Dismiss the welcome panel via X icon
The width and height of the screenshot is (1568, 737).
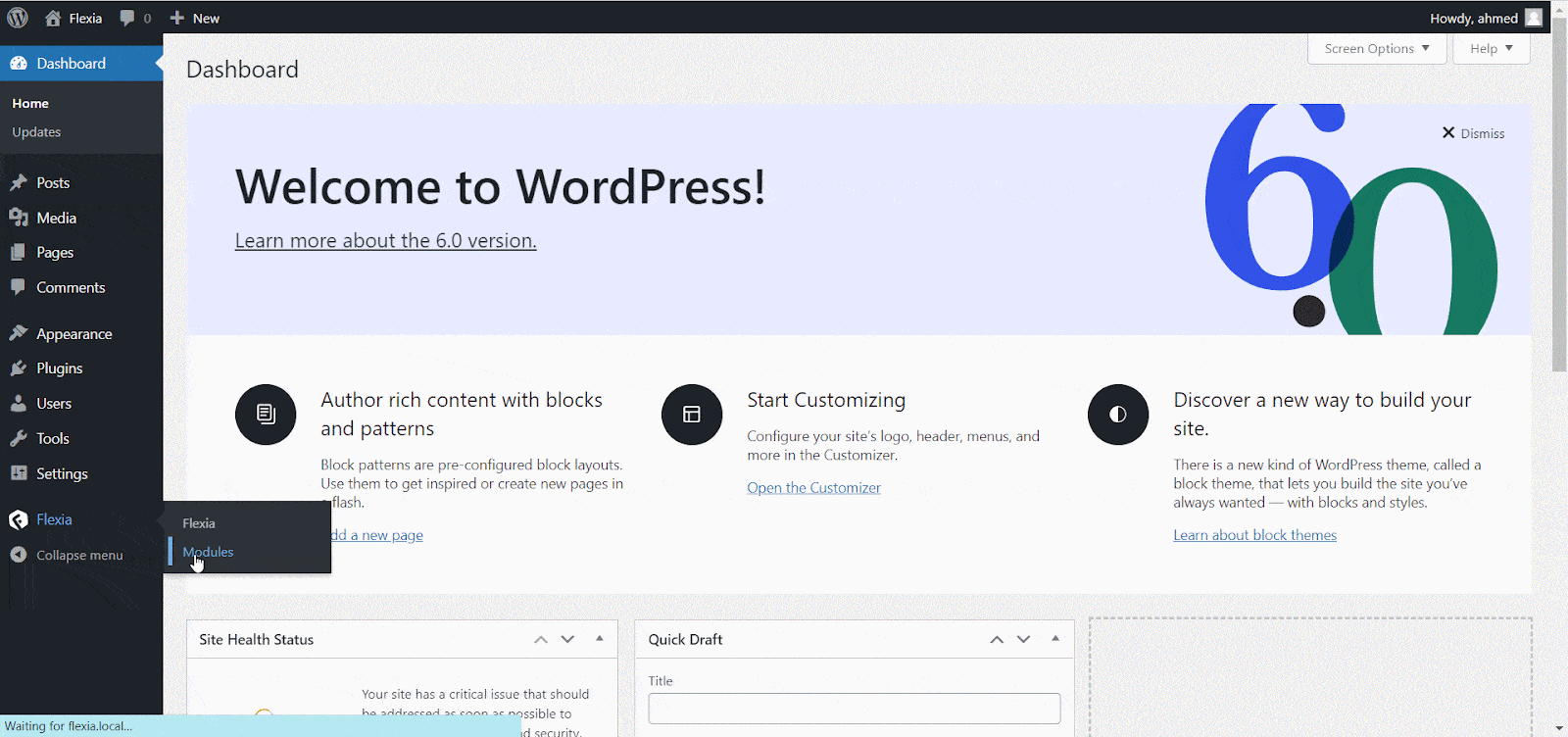pos(1448,132)
